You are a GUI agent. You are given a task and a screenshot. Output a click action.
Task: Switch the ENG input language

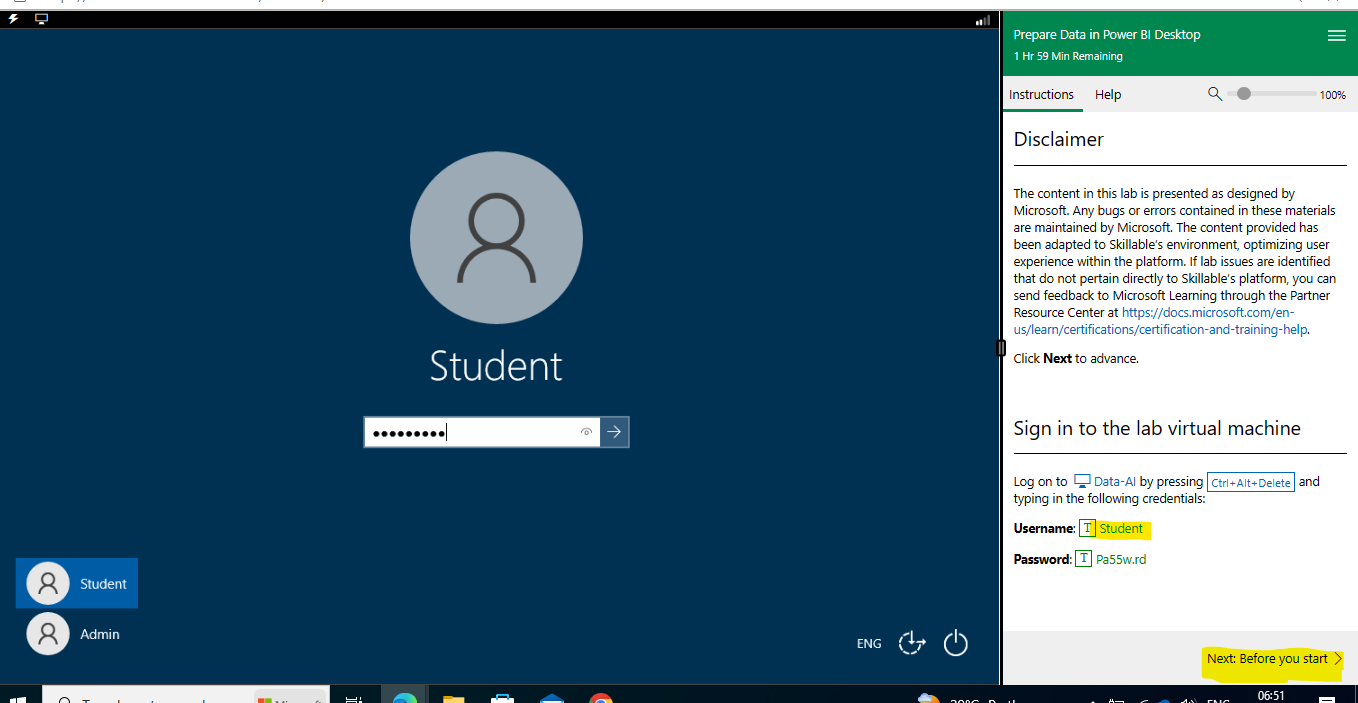point(869,644)
